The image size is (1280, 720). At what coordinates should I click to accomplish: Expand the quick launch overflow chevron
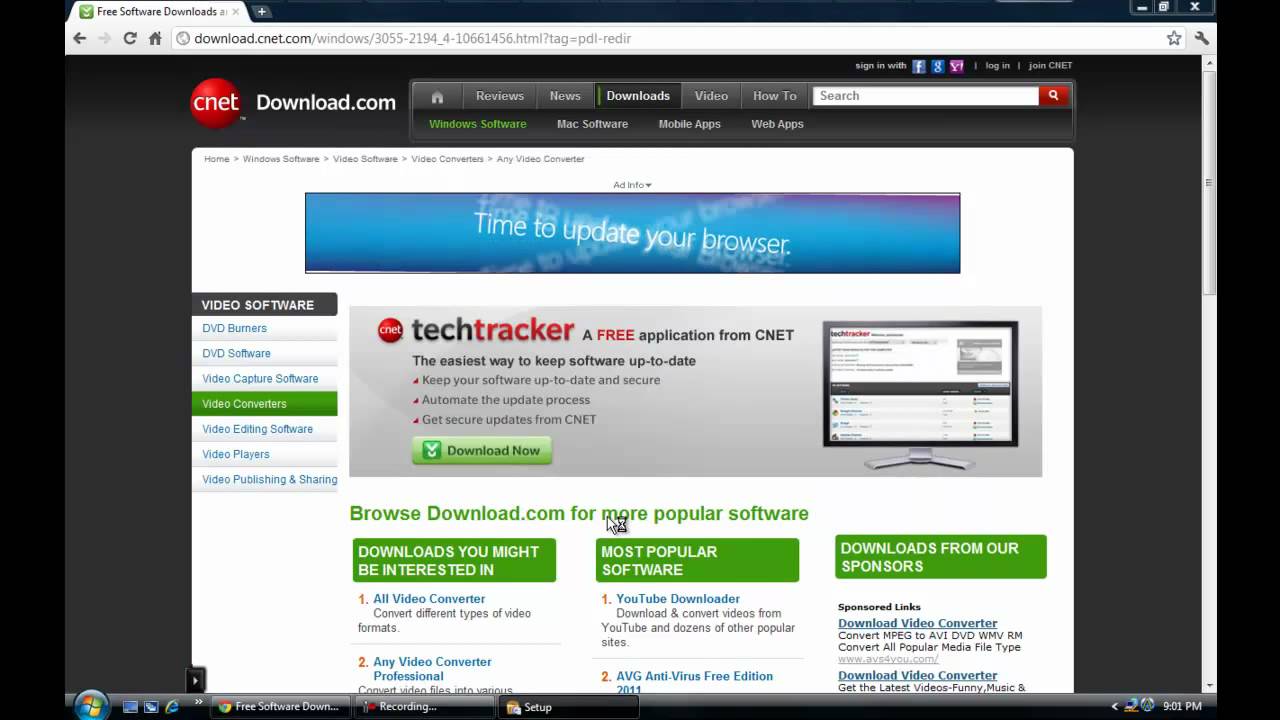click(197, 702)
